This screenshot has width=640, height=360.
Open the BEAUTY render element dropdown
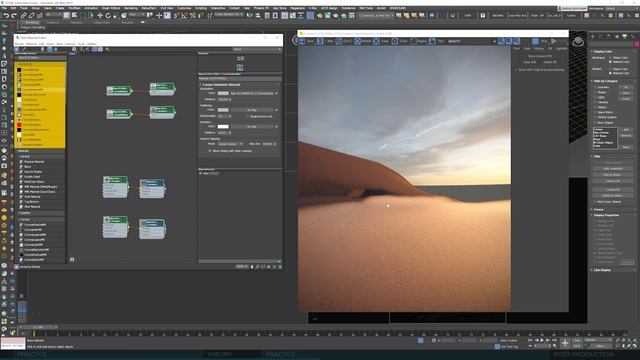[x=472, y=41]
